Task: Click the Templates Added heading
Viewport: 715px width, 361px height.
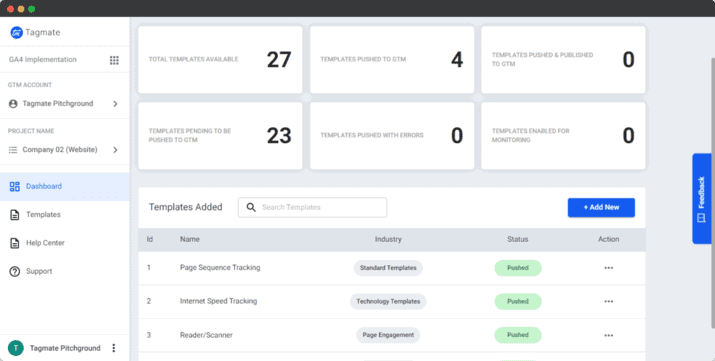Action: coord(186,207)
